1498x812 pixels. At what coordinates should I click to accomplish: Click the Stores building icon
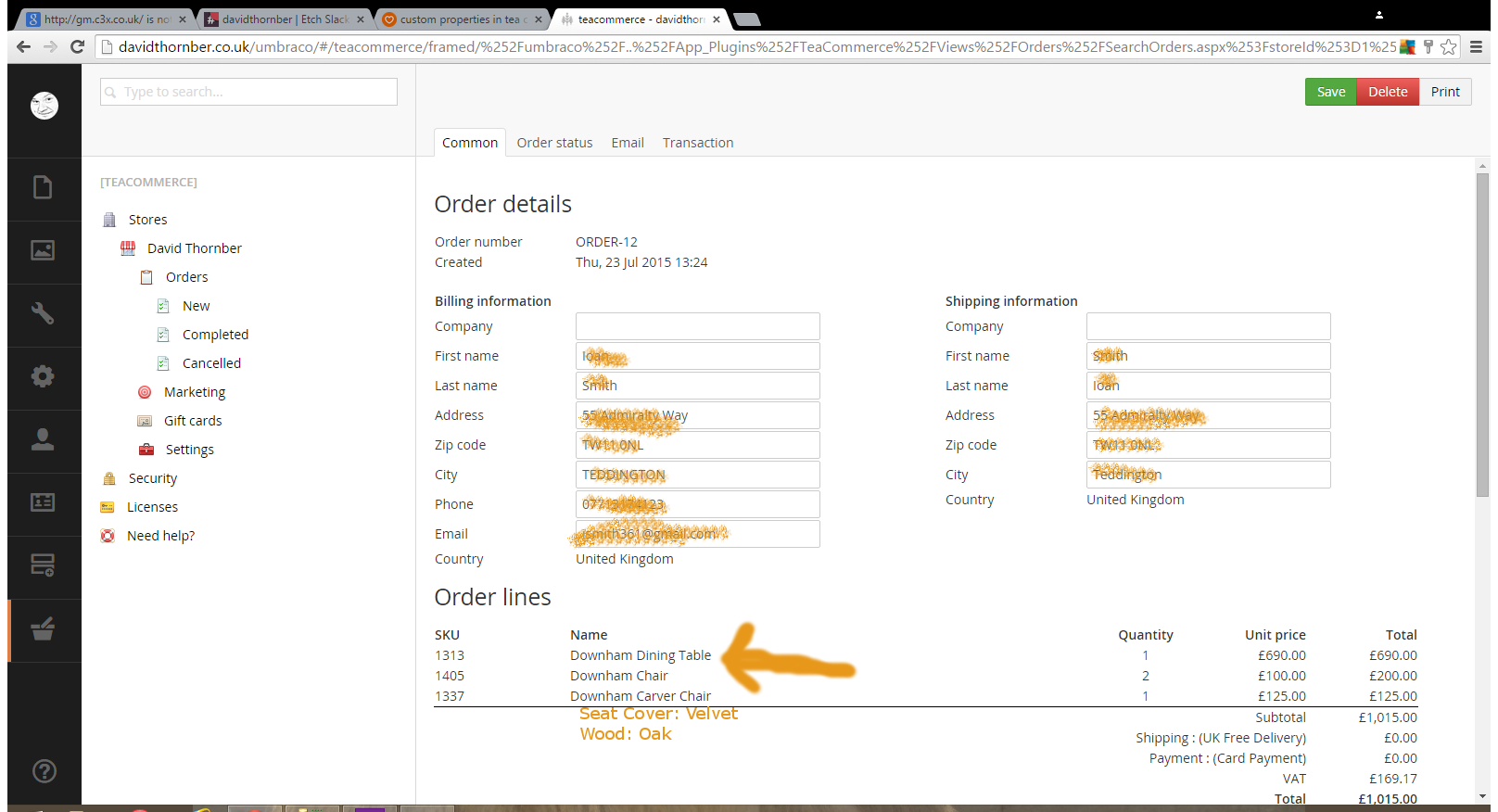pos(109,220)
